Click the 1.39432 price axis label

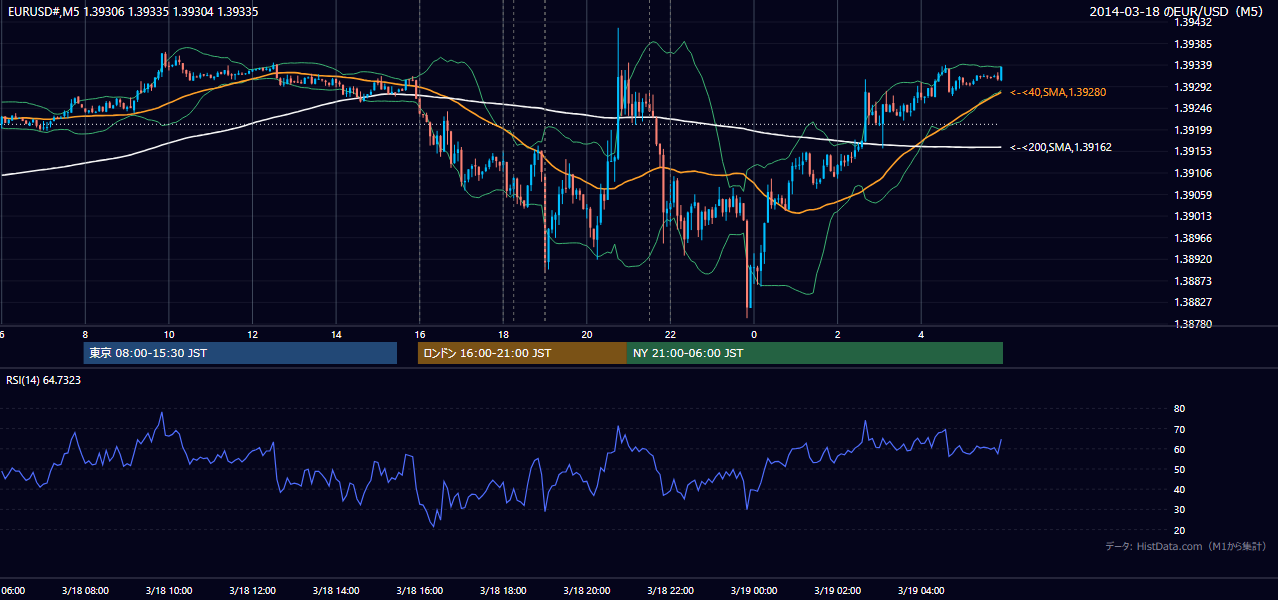[x=1193, y=22]
